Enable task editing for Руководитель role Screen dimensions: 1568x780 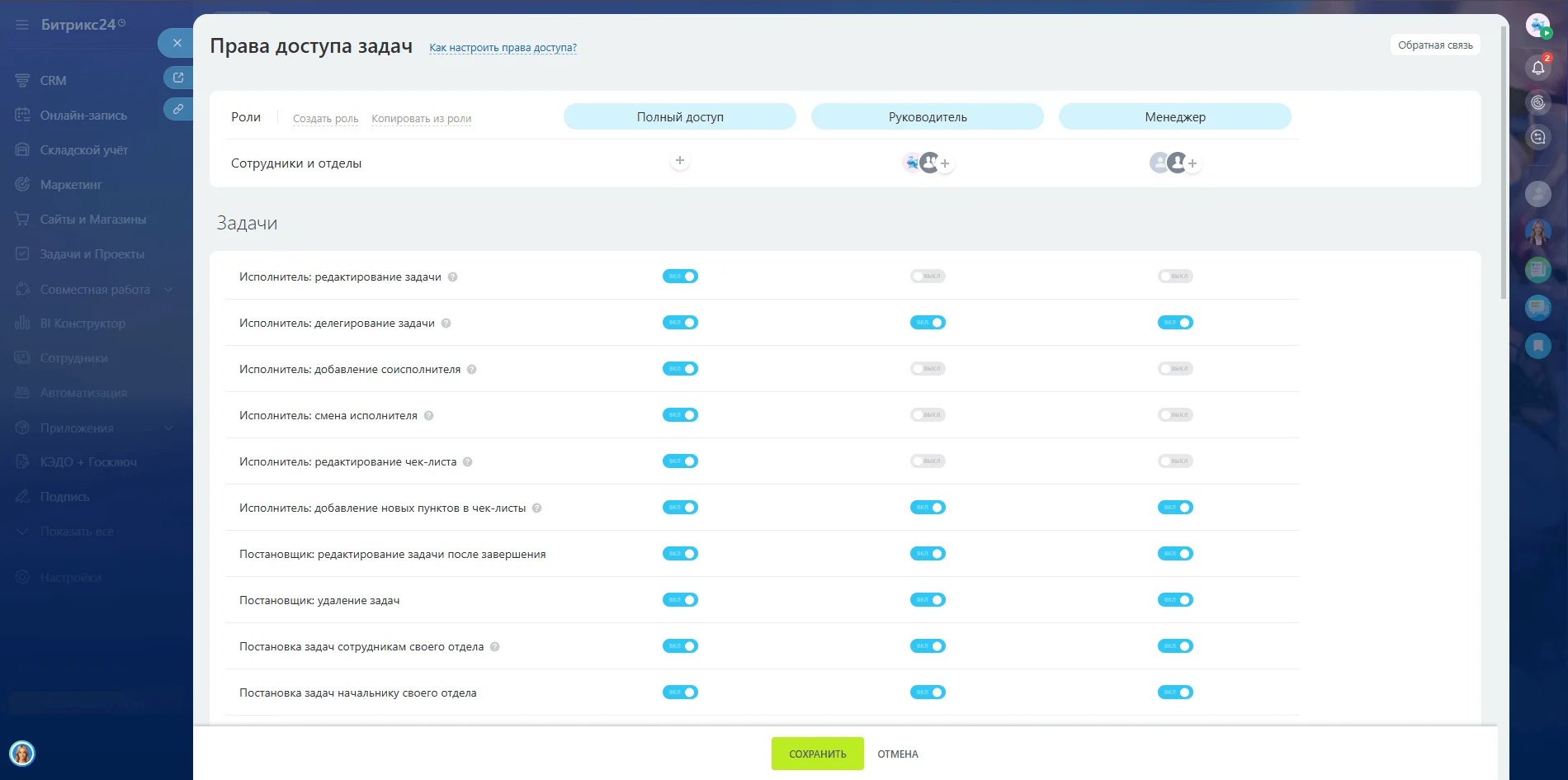click(x=928, y=277)
